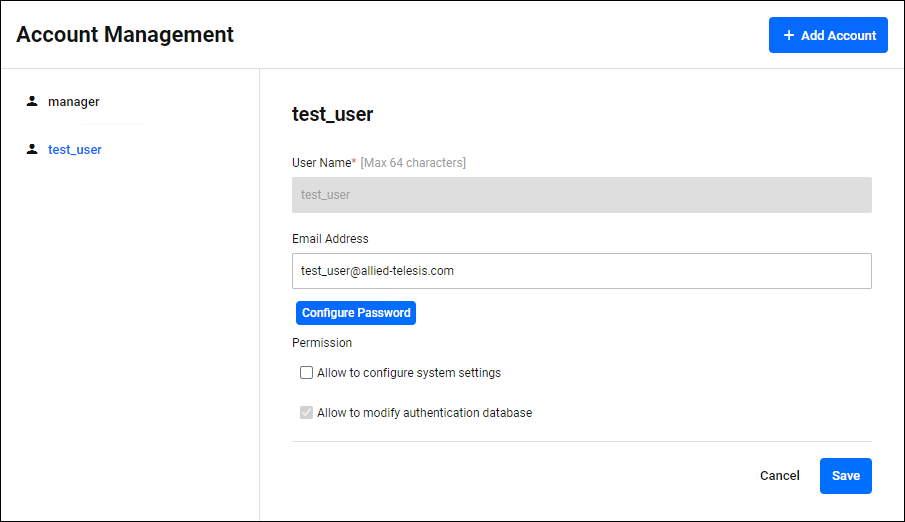Click the test_user heading above the form
The width and height of the screenshot is (905, 522).
(x=332, y=114)
